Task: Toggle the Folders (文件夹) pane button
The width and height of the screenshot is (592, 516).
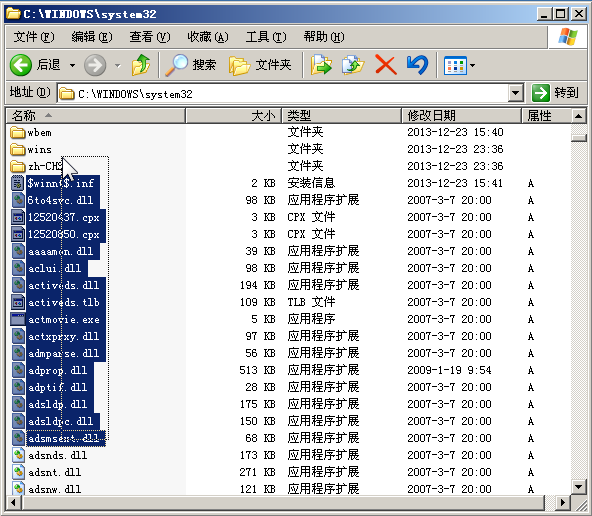Action: (260, 65)
